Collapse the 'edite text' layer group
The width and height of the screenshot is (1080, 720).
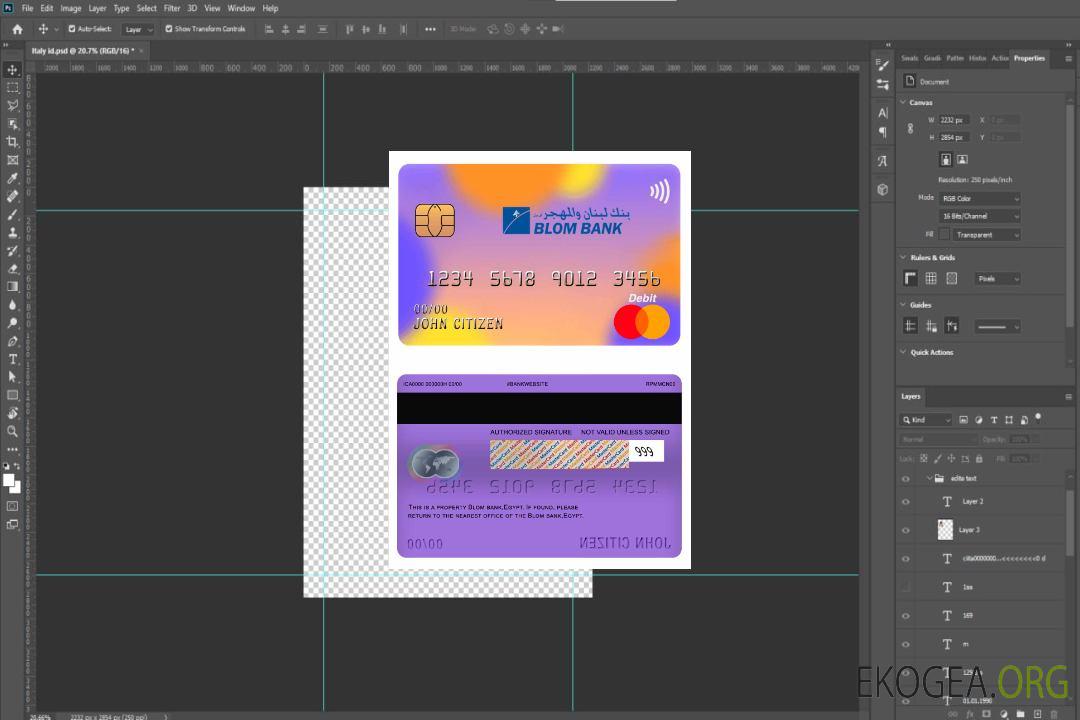tap(929, 478)
